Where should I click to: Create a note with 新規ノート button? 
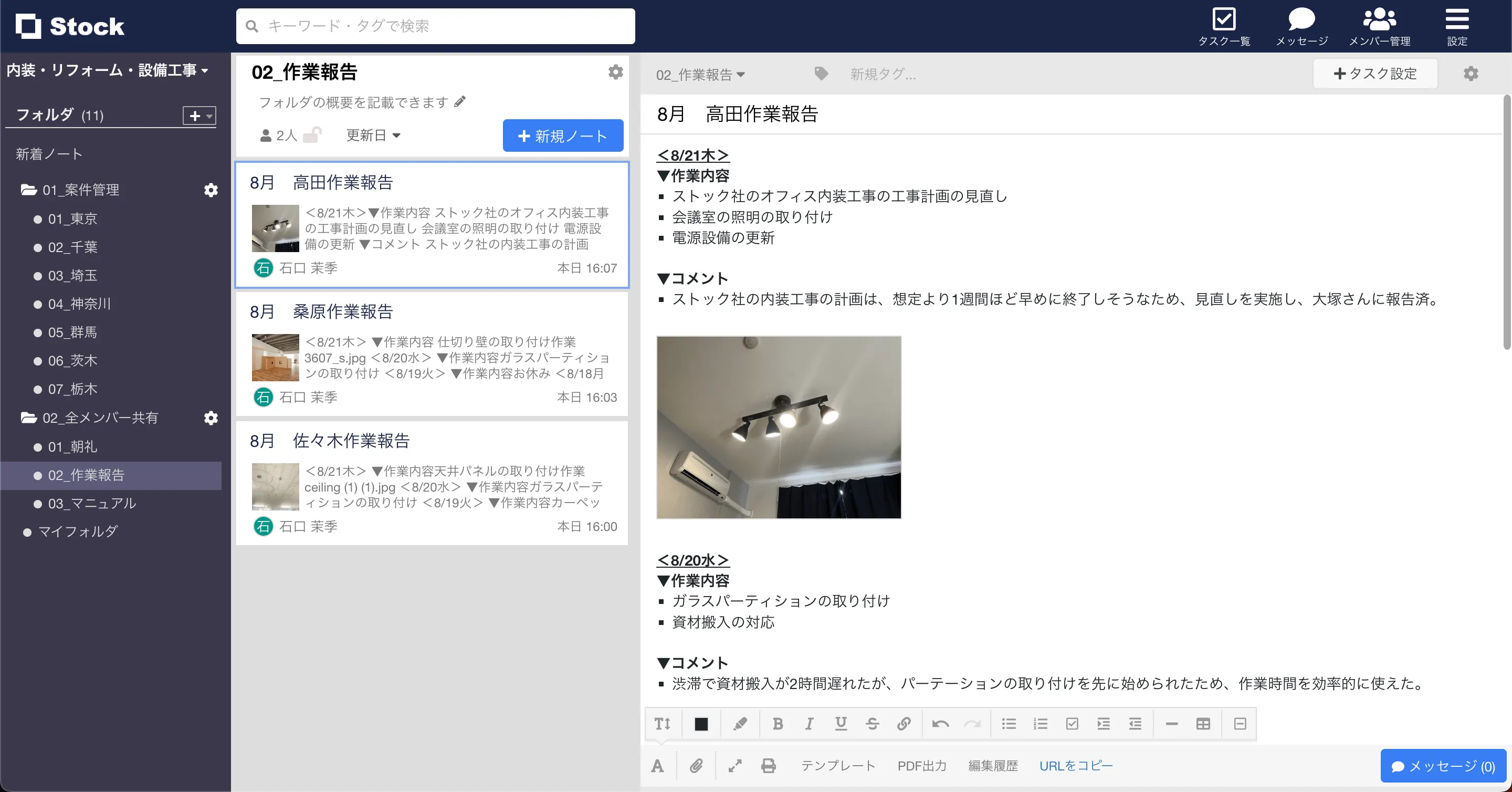[562, 135]
